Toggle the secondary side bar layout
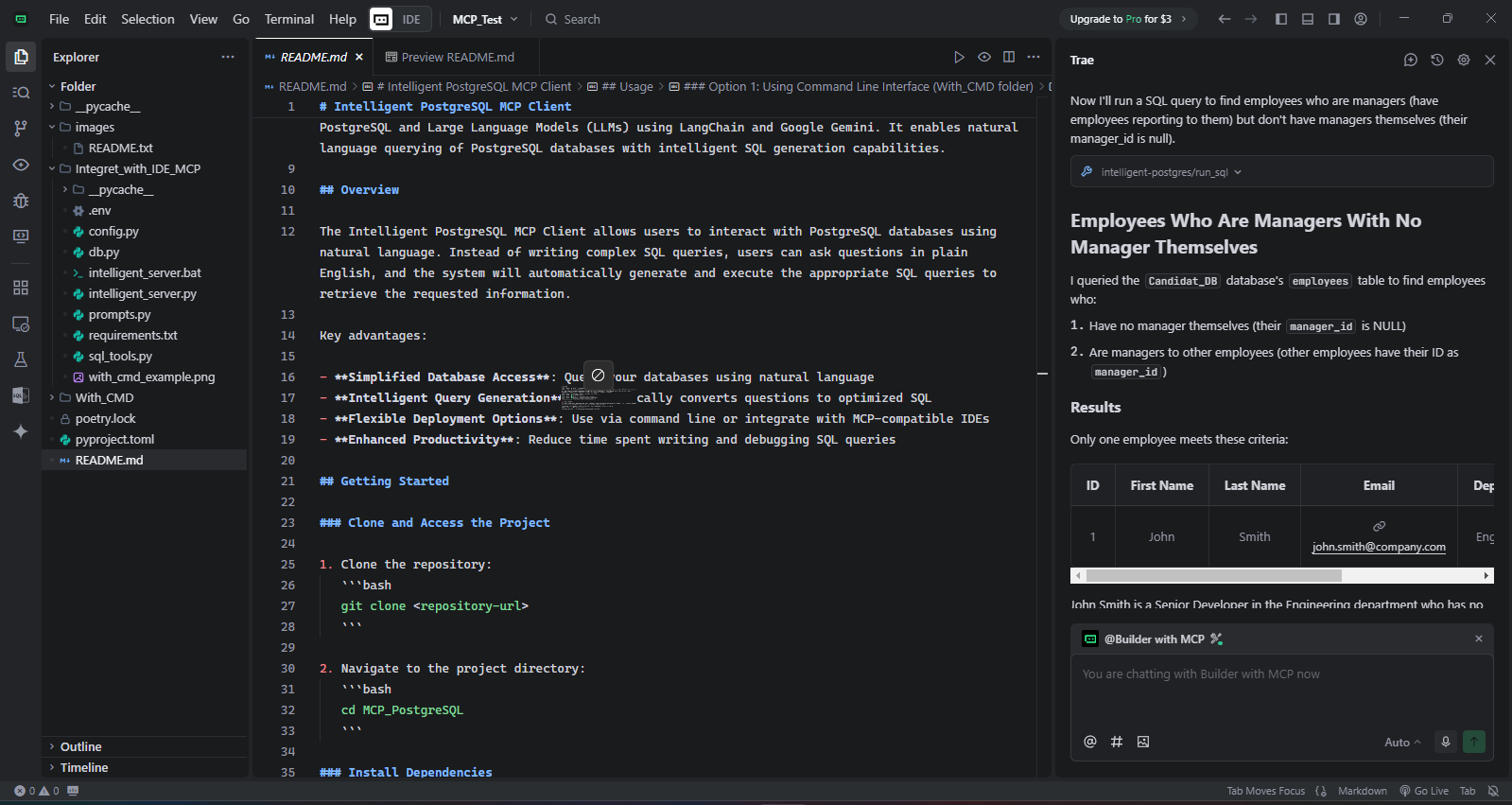Viewport: 1512px width, 805px height. click(1334, 19)
